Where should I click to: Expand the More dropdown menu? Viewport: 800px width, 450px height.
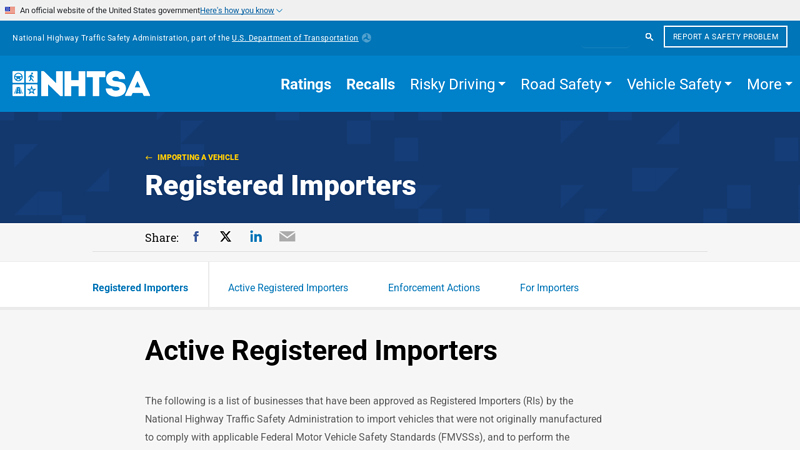769,84
